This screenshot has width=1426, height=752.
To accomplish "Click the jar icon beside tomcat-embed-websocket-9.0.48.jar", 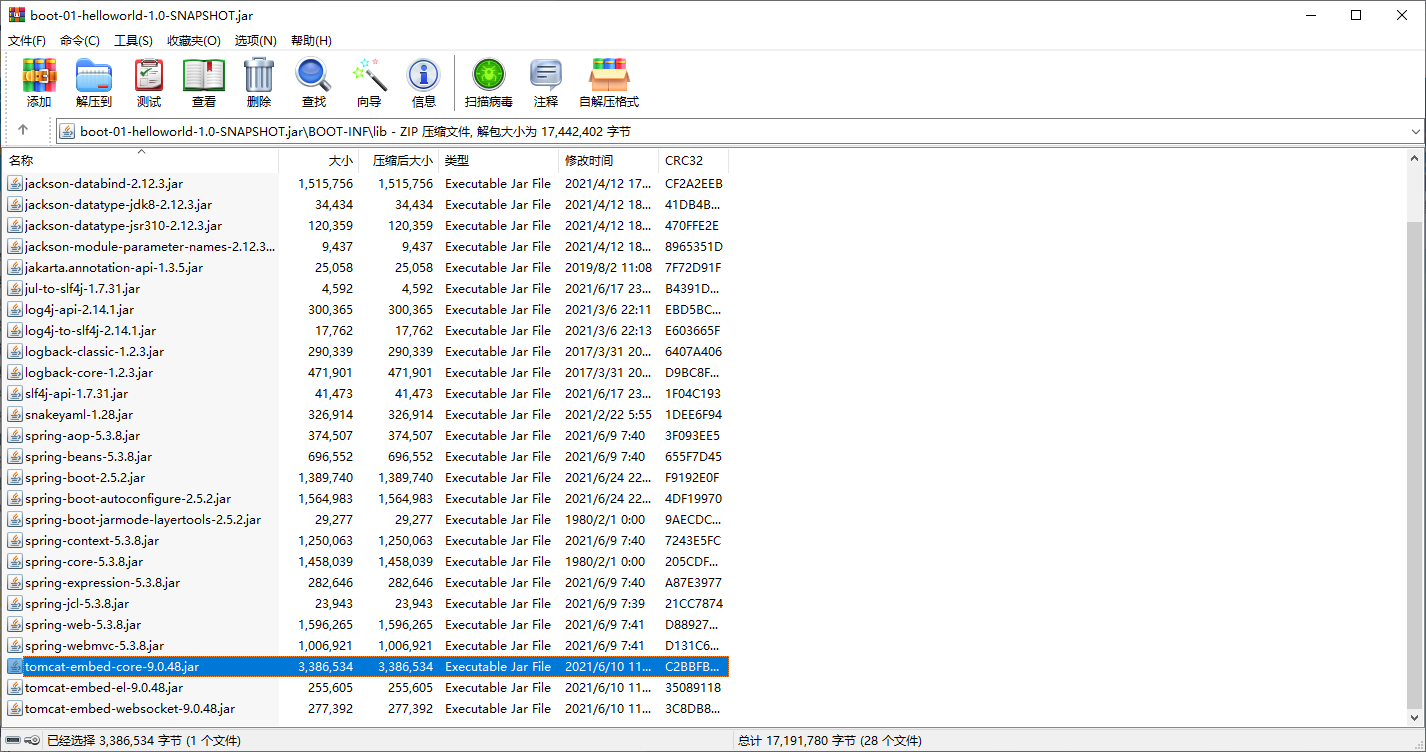I will pyautogui.click(x=15, y=708).
